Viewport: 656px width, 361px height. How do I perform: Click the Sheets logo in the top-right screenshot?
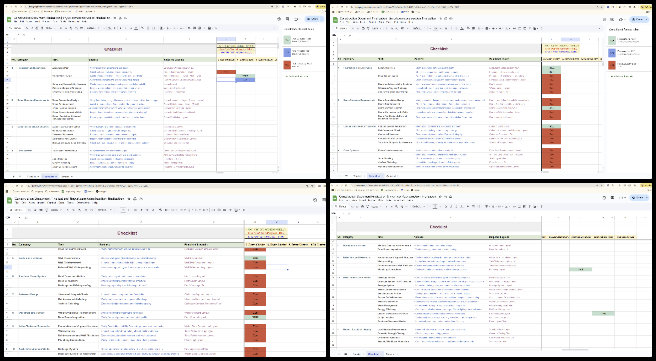[335, 19]
